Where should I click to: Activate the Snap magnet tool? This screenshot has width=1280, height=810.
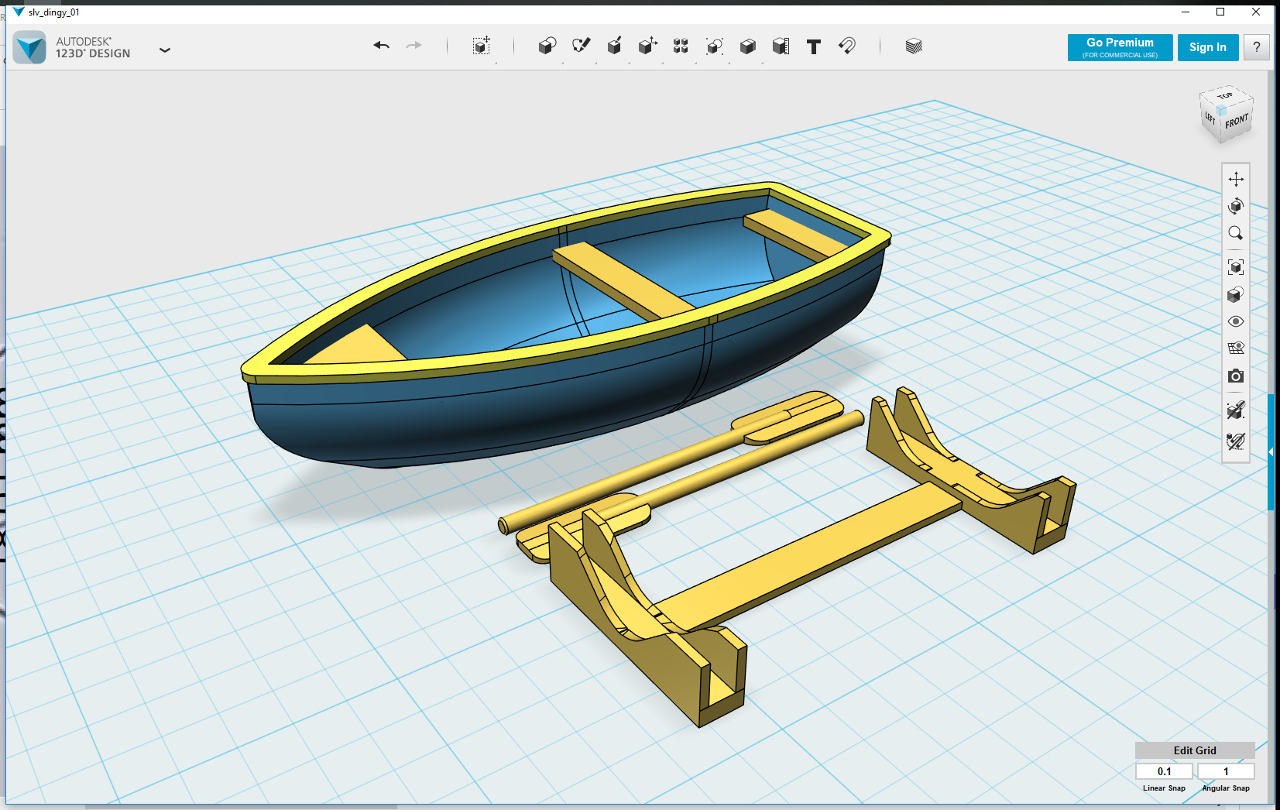point(847,46)
